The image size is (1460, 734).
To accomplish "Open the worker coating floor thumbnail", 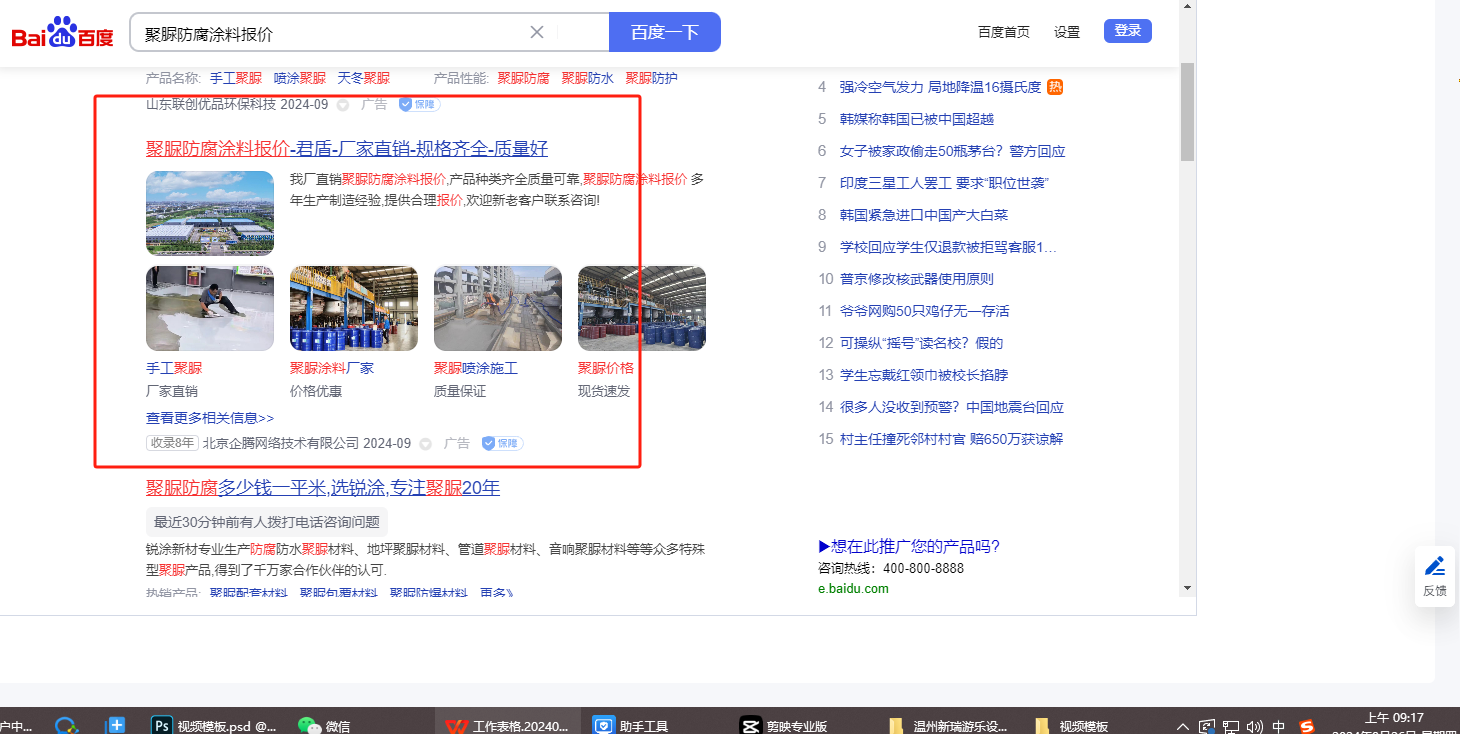I will pyautogui.click(x=210, y=308).
